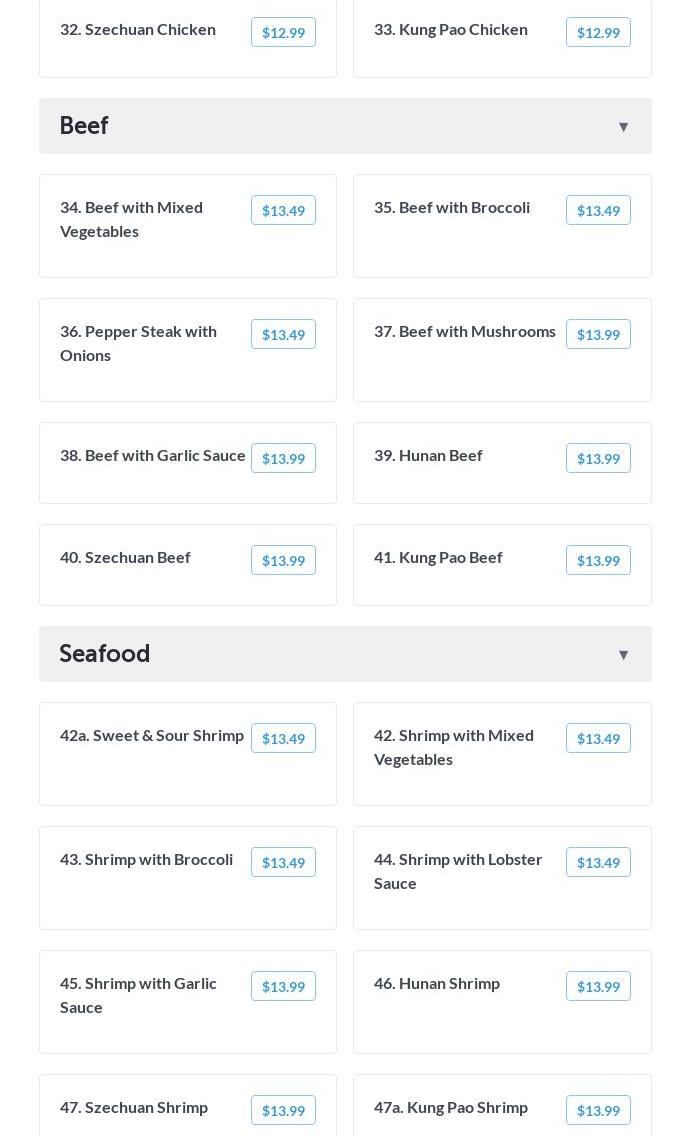690x1137 pixels.
Task: Click Kung Pao Chicken $12.99 price
Action: (x=598, y=32)
